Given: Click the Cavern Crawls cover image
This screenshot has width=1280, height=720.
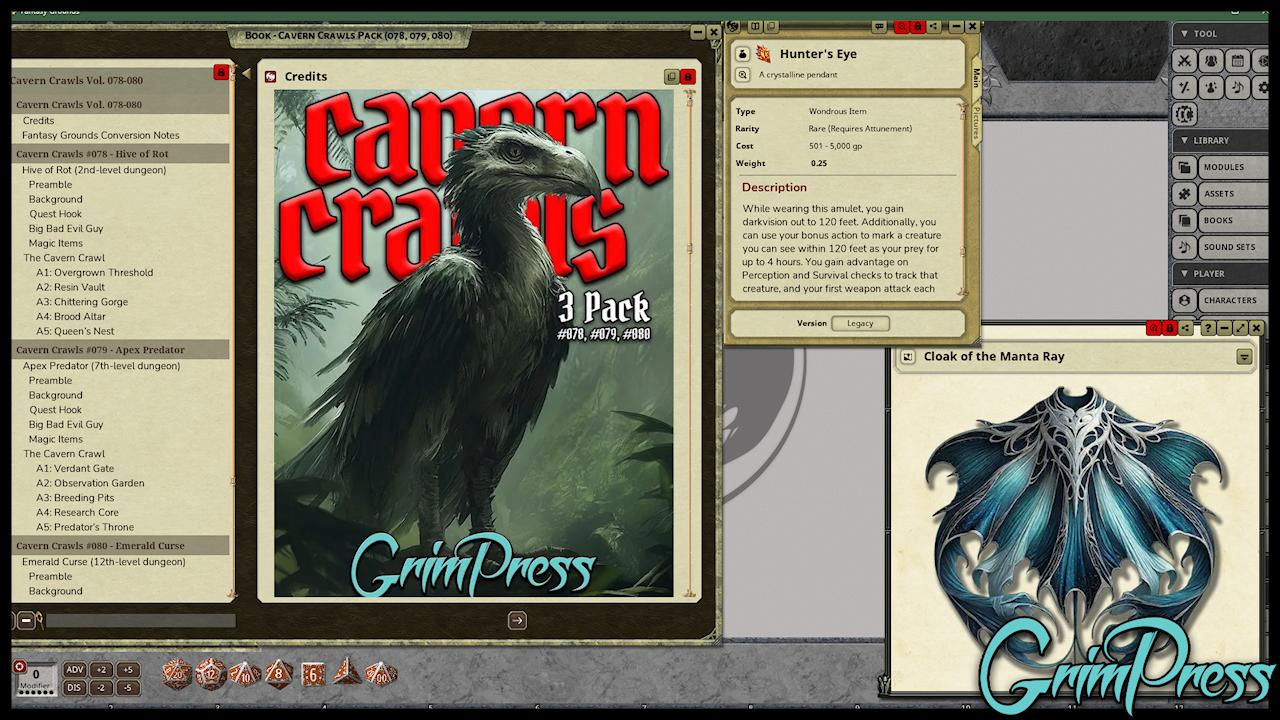Looking at the screenshot, I should pyautogui.click(x=474, y=343).
